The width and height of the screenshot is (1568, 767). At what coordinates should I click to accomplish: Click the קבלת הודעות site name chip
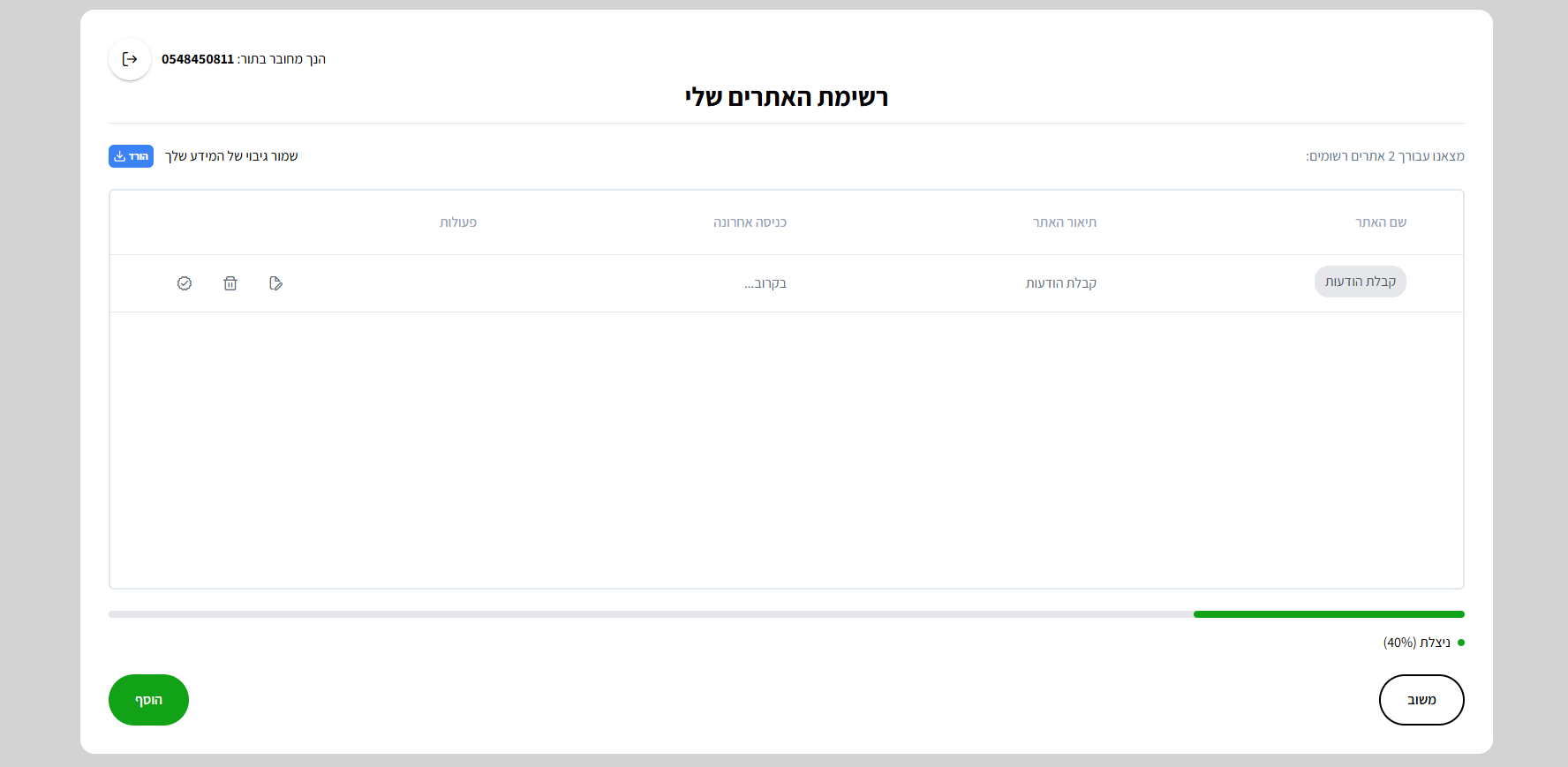[x=1360, y=282]
